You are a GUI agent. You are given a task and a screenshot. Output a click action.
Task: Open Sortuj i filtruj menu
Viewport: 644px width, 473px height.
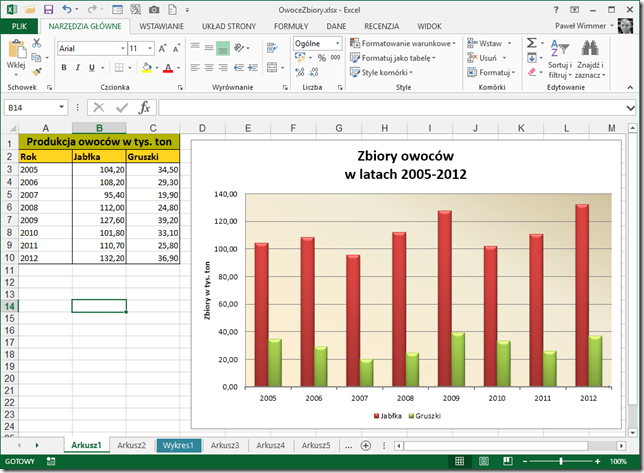[560, 60]
